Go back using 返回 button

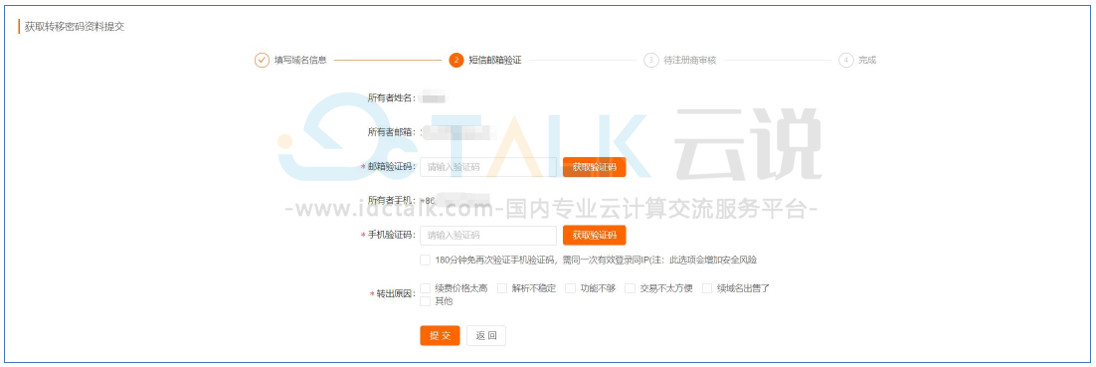click(x=486, y=336)
